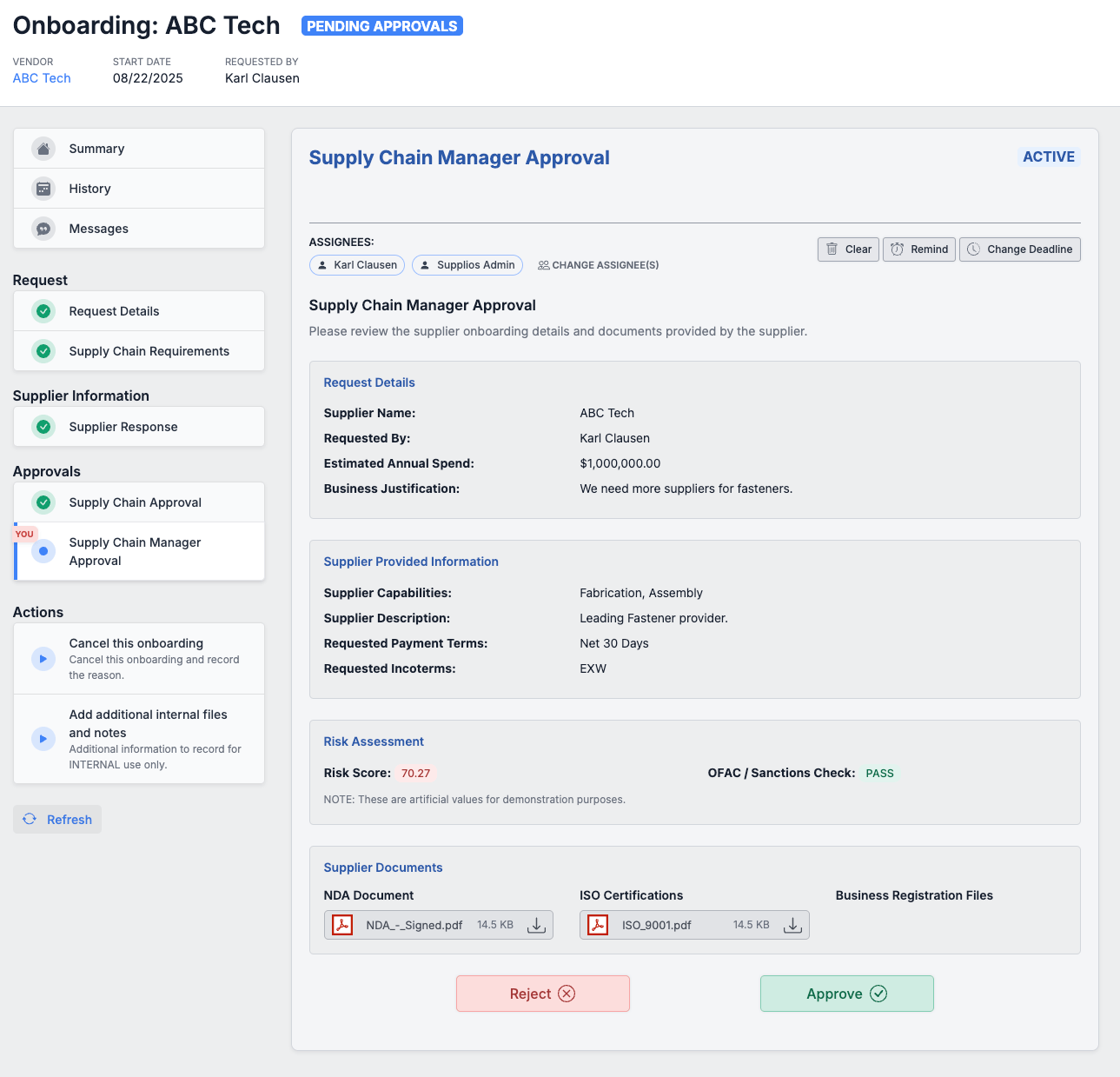This screenshot has width=1120, height=1077.
Task: Select Supply Chain Manager Approval step
Action: (135, 551)
